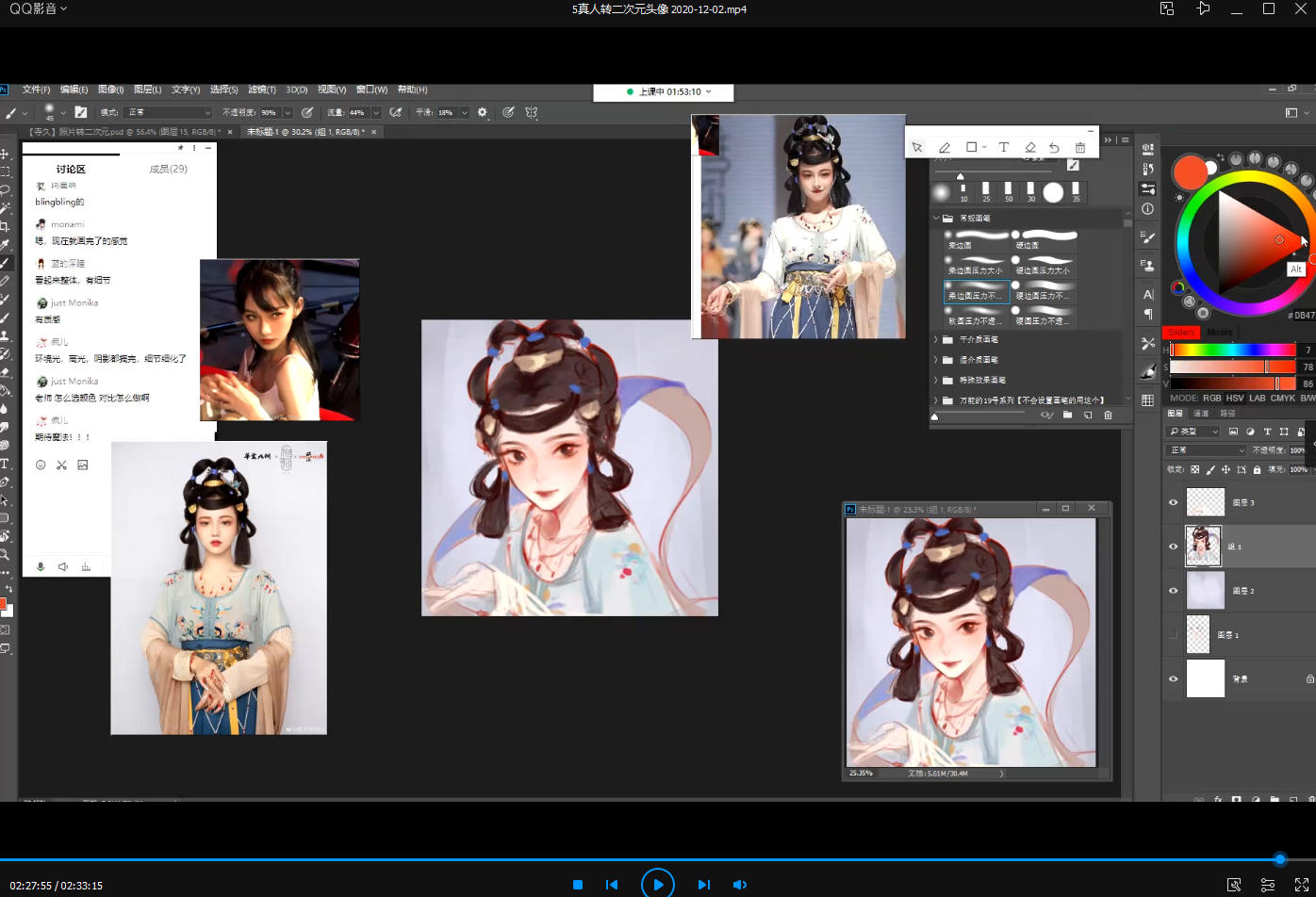The width and height of the screenshot is (1316, 897).
Task: Open the QQ影音 main menu dropdown
Action: [x=38, y=8]
